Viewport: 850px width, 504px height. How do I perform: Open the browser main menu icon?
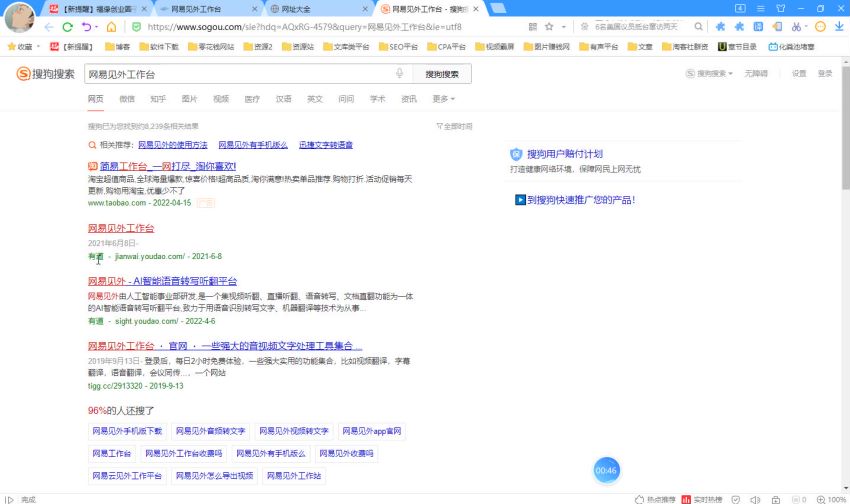[x=761, y=9]
